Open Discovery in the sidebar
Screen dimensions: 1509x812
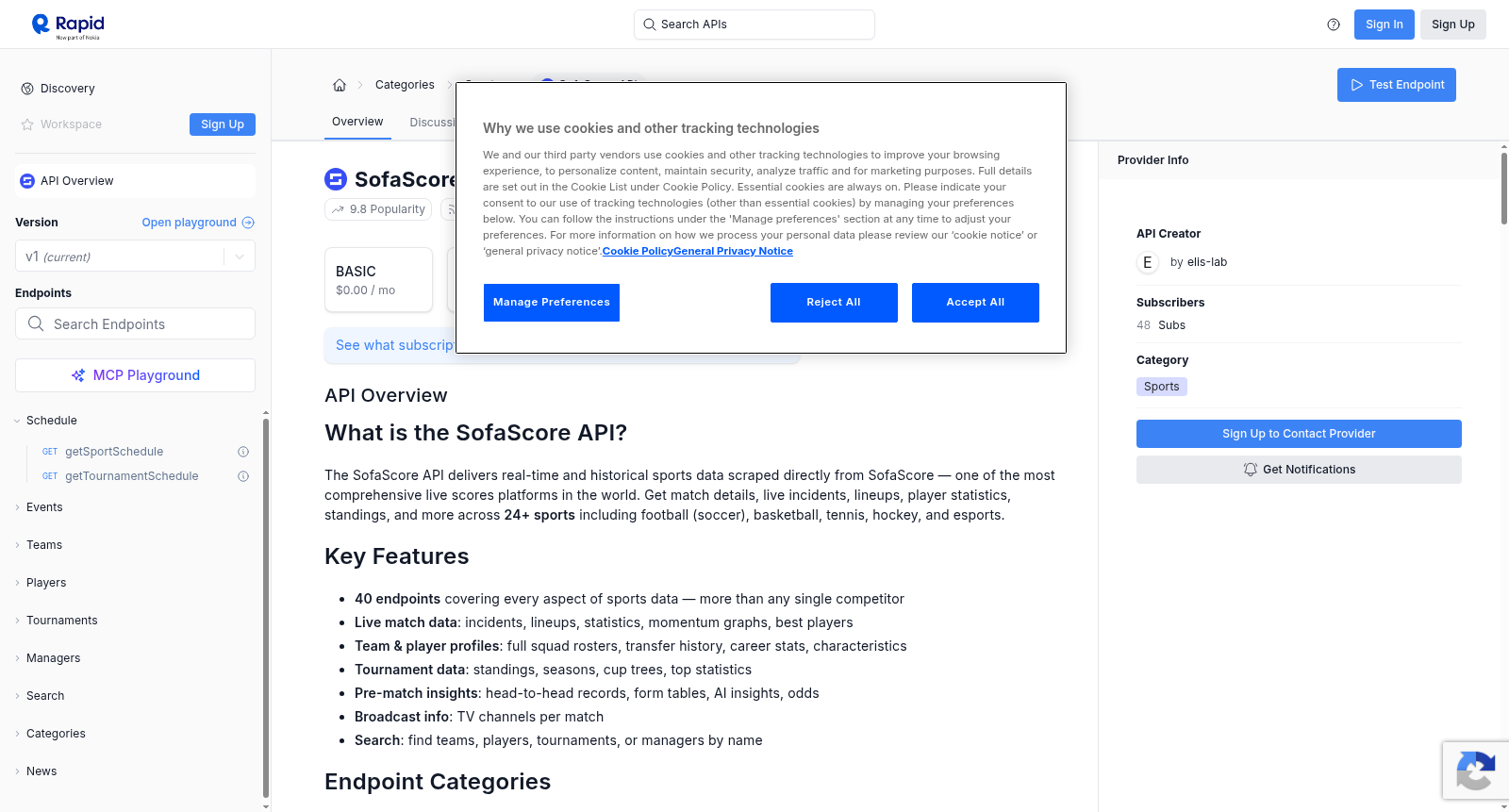(x=68, y=89)
